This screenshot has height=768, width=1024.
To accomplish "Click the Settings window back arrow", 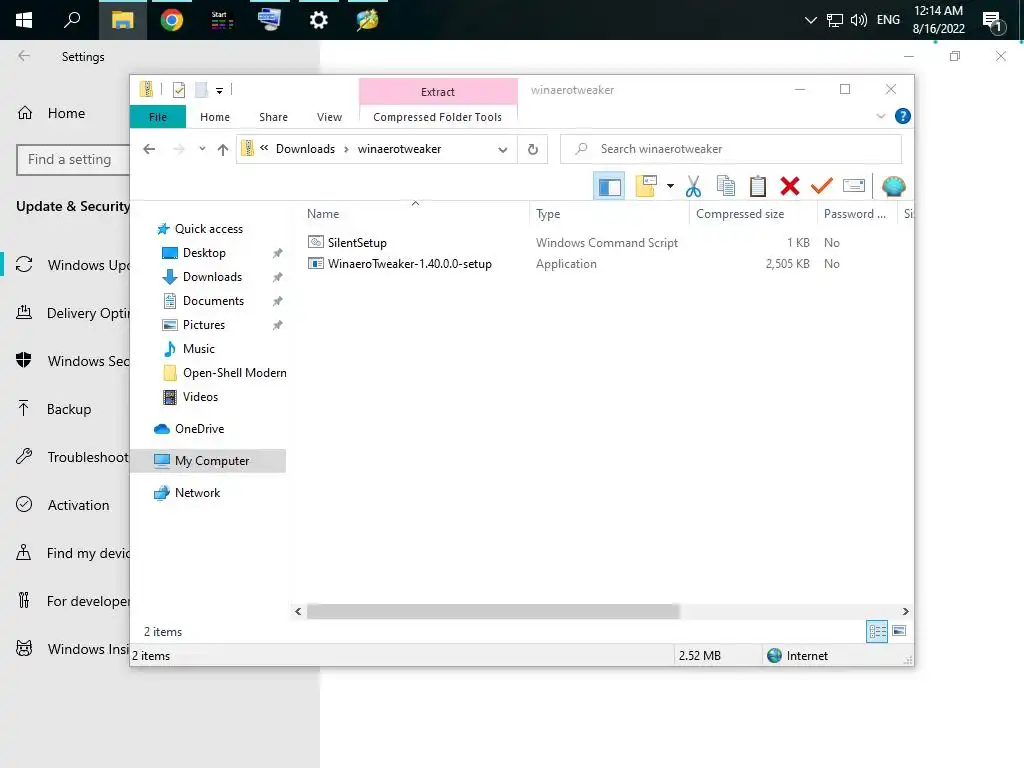I will (24, 56).
